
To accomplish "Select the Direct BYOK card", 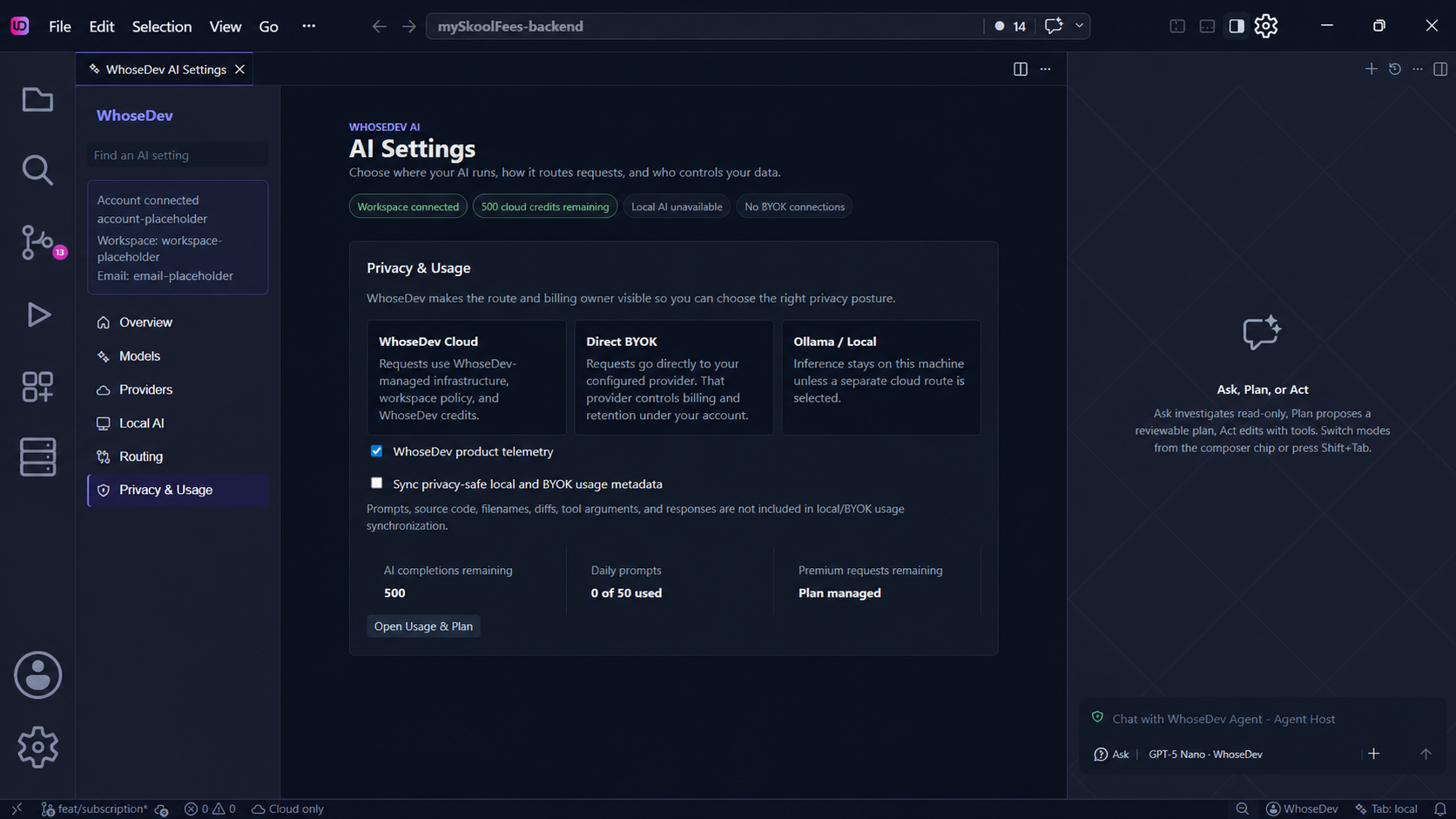I will (x=674, y=377).
